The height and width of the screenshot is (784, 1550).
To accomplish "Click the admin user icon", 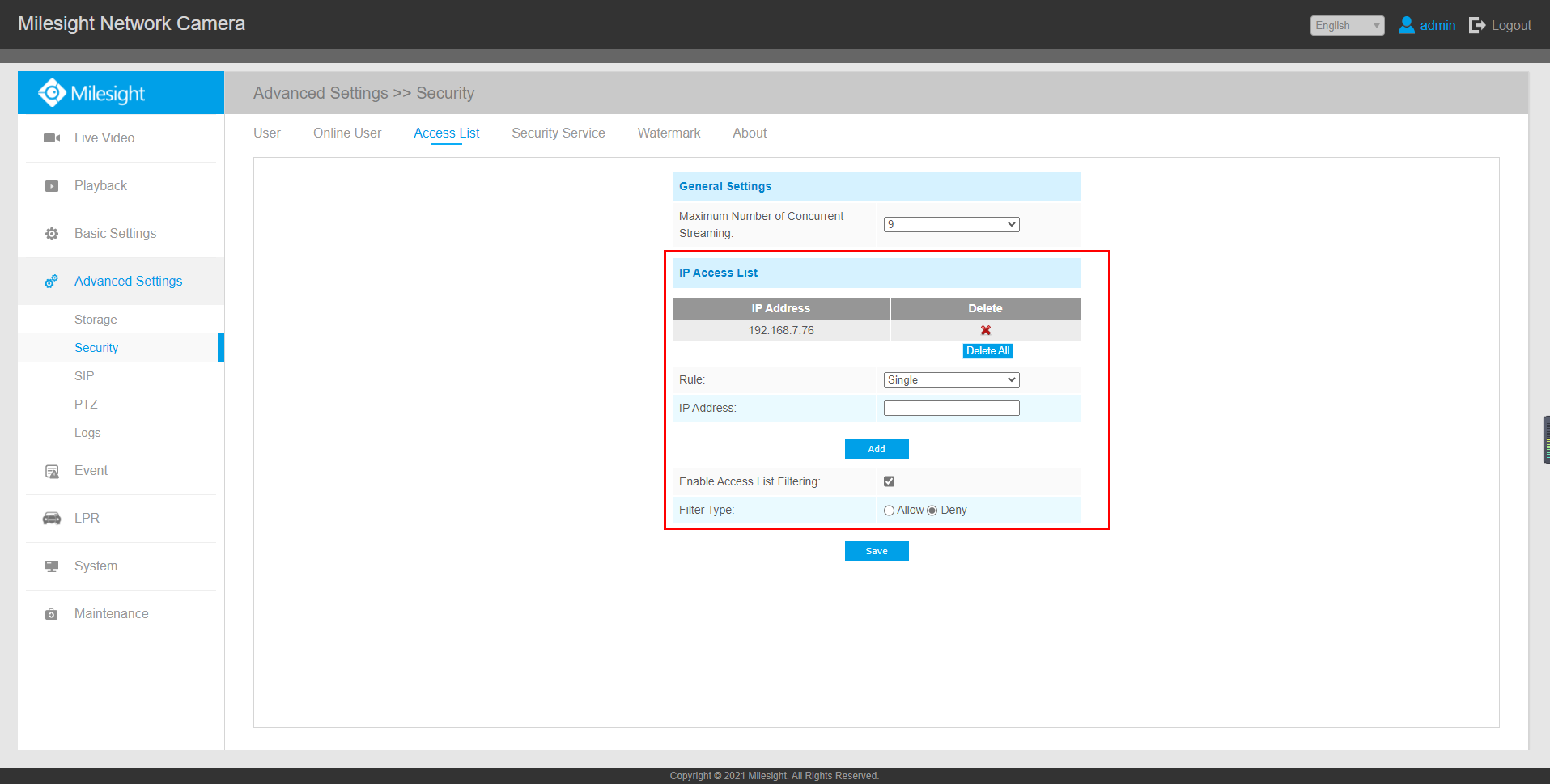I will (1407, 25).
